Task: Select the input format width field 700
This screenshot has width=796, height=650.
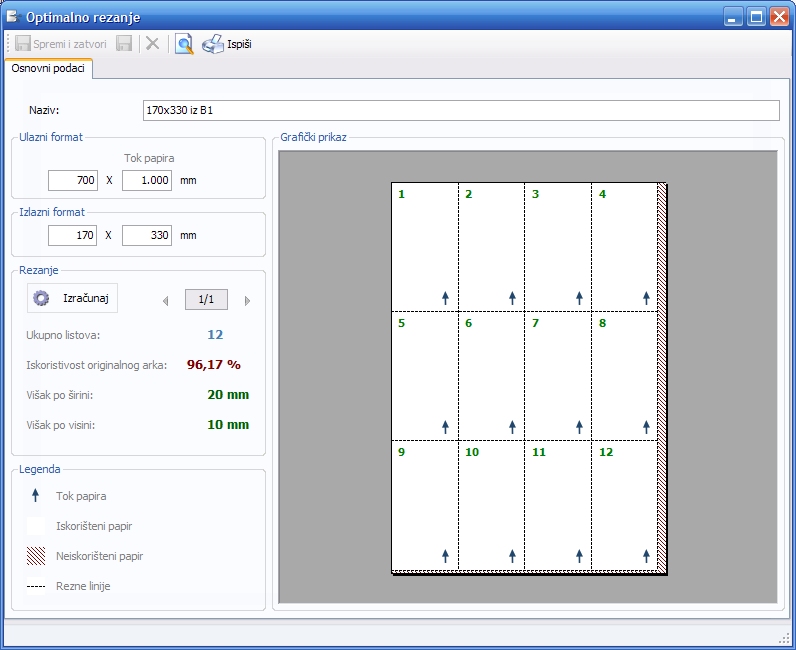Action: click(x=73, y=180)
